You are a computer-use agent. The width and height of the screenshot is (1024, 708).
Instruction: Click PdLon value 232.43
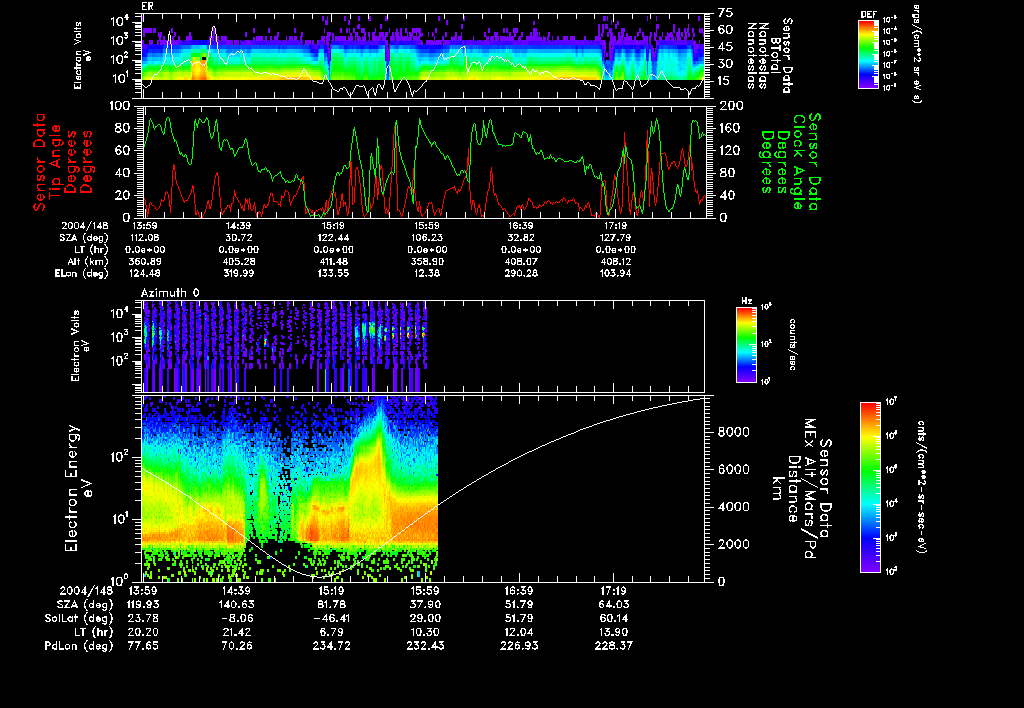click(426, 646)
